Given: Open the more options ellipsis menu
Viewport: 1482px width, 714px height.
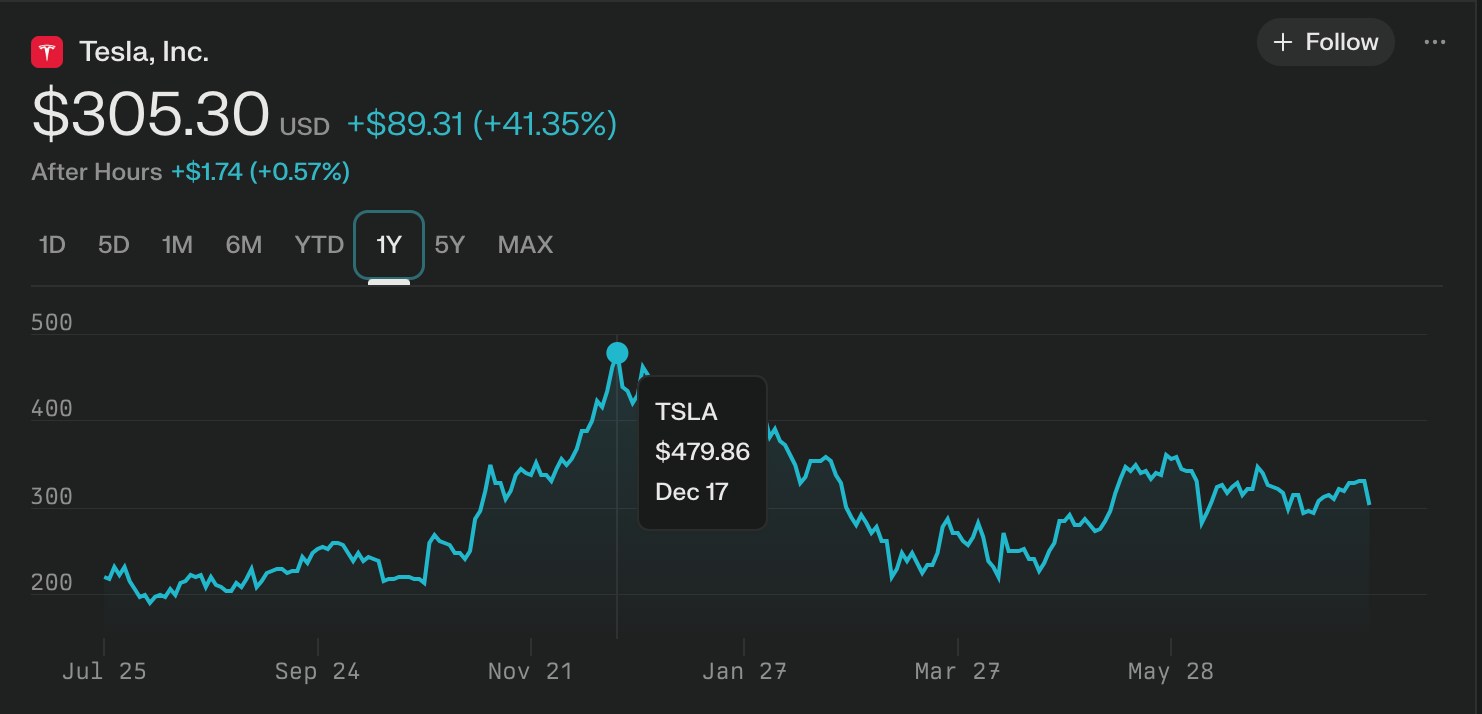Looking at the screenshot, I should [1434, 42].
